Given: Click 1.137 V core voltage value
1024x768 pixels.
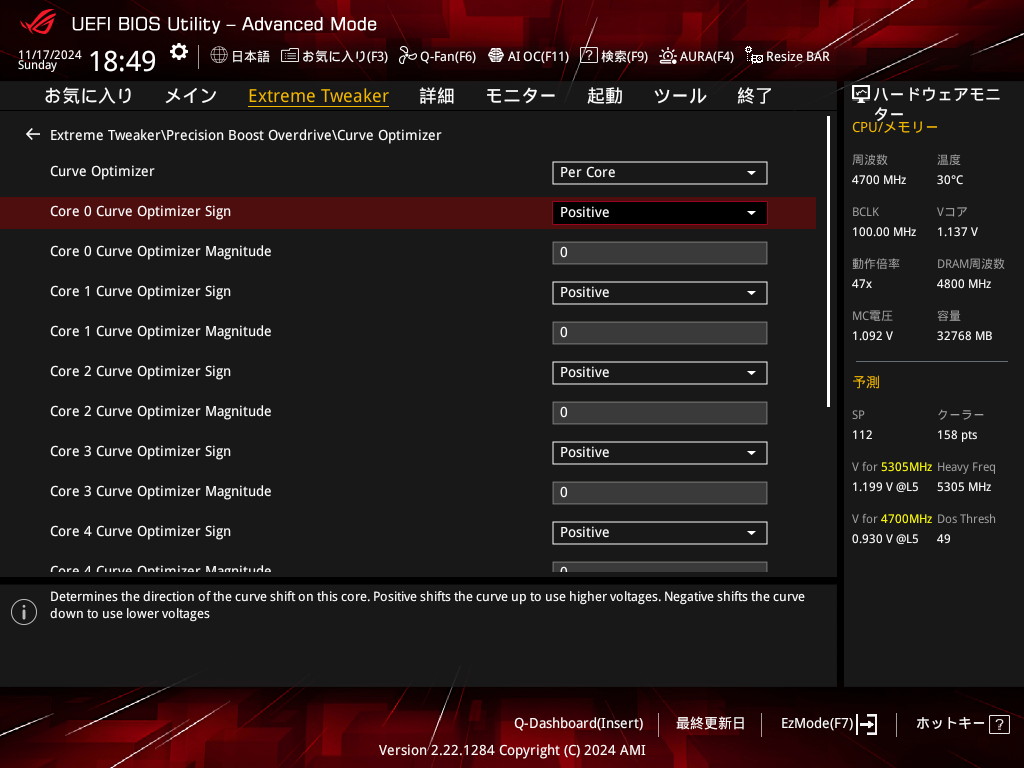Looking at the screenshot, I should click(957, 232).
